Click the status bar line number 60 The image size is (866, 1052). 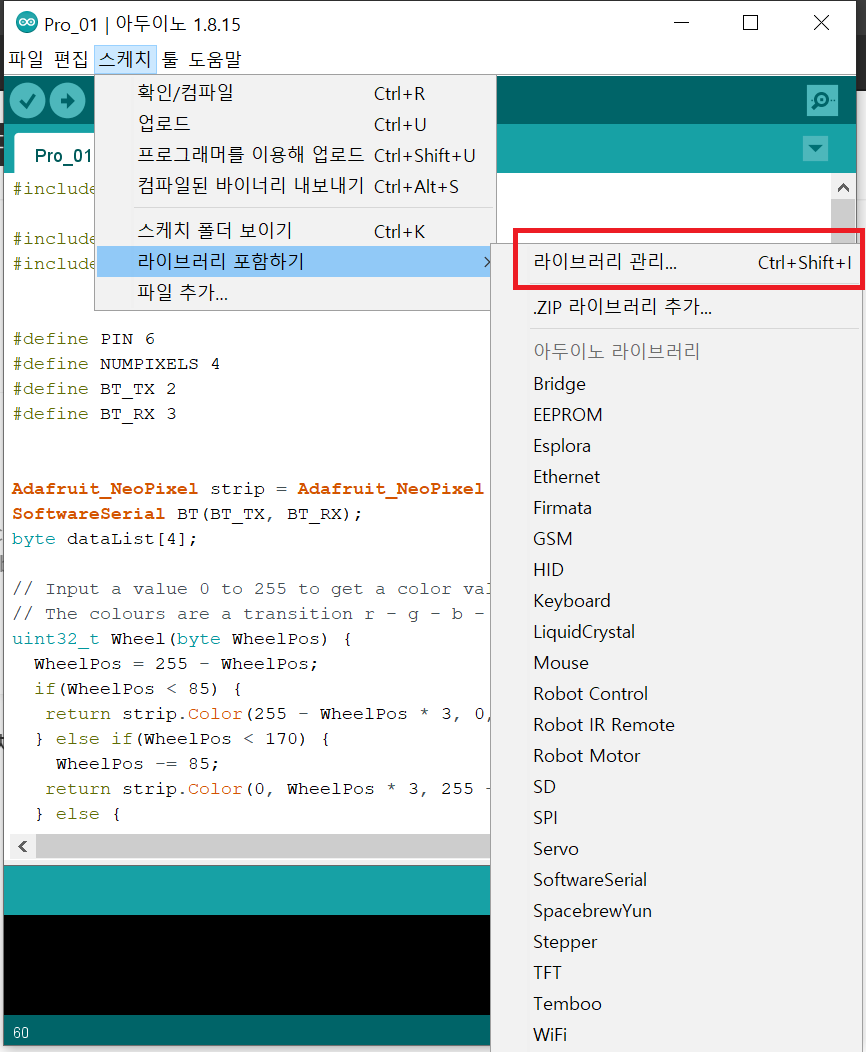pyautogui.click(x=21, y=1033)
